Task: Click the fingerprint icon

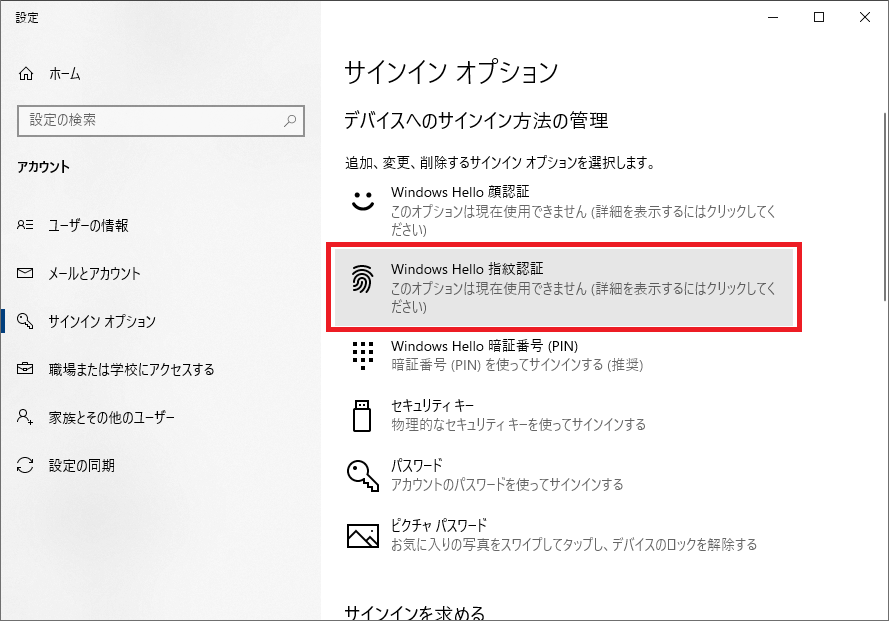Action: pos(362,278)
